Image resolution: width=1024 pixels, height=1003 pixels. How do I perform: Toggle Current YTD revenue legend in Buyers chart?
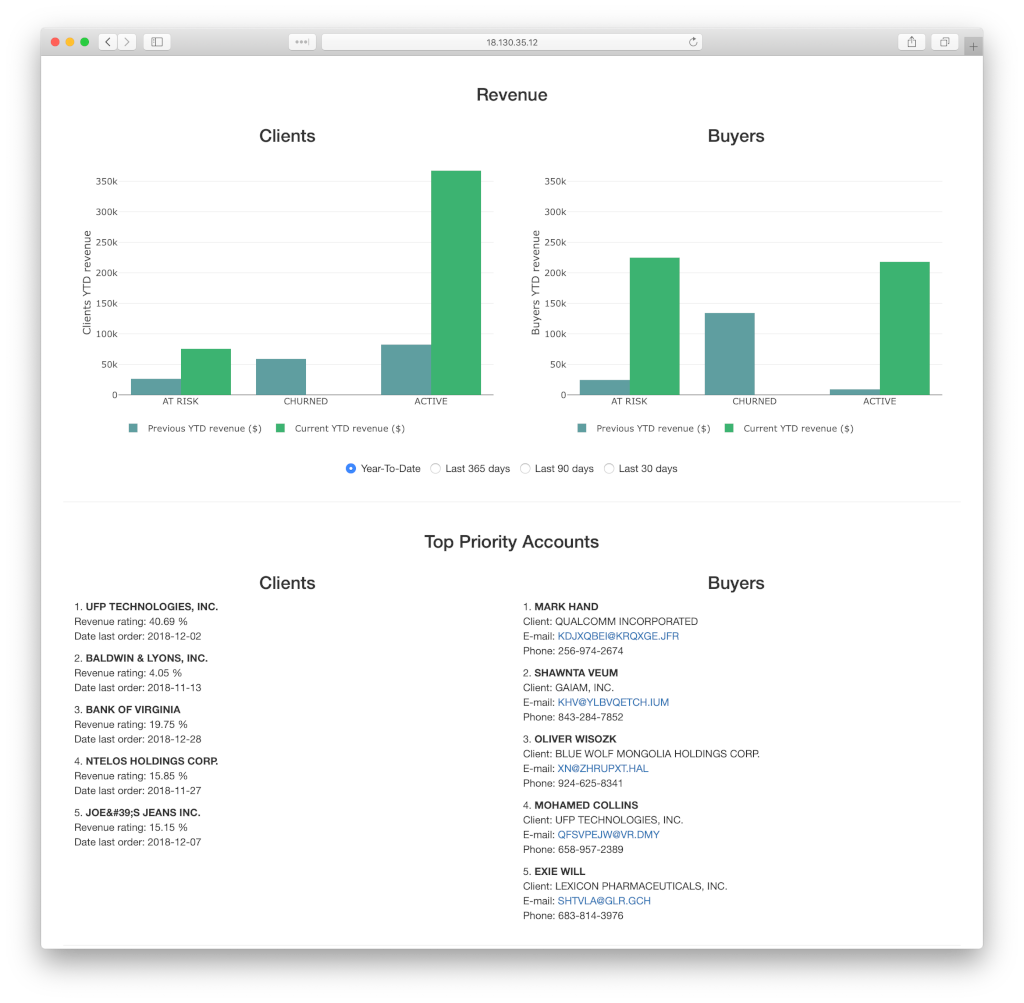click(789, 428)
